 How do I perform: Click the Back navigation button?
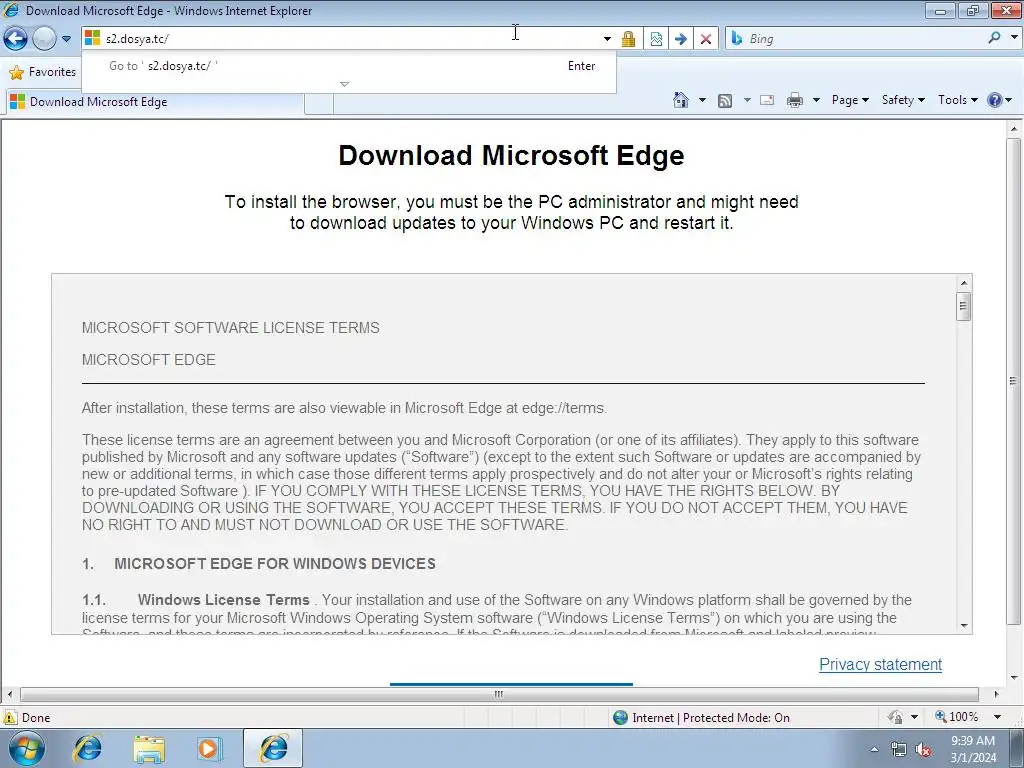[x=16, y=39]
